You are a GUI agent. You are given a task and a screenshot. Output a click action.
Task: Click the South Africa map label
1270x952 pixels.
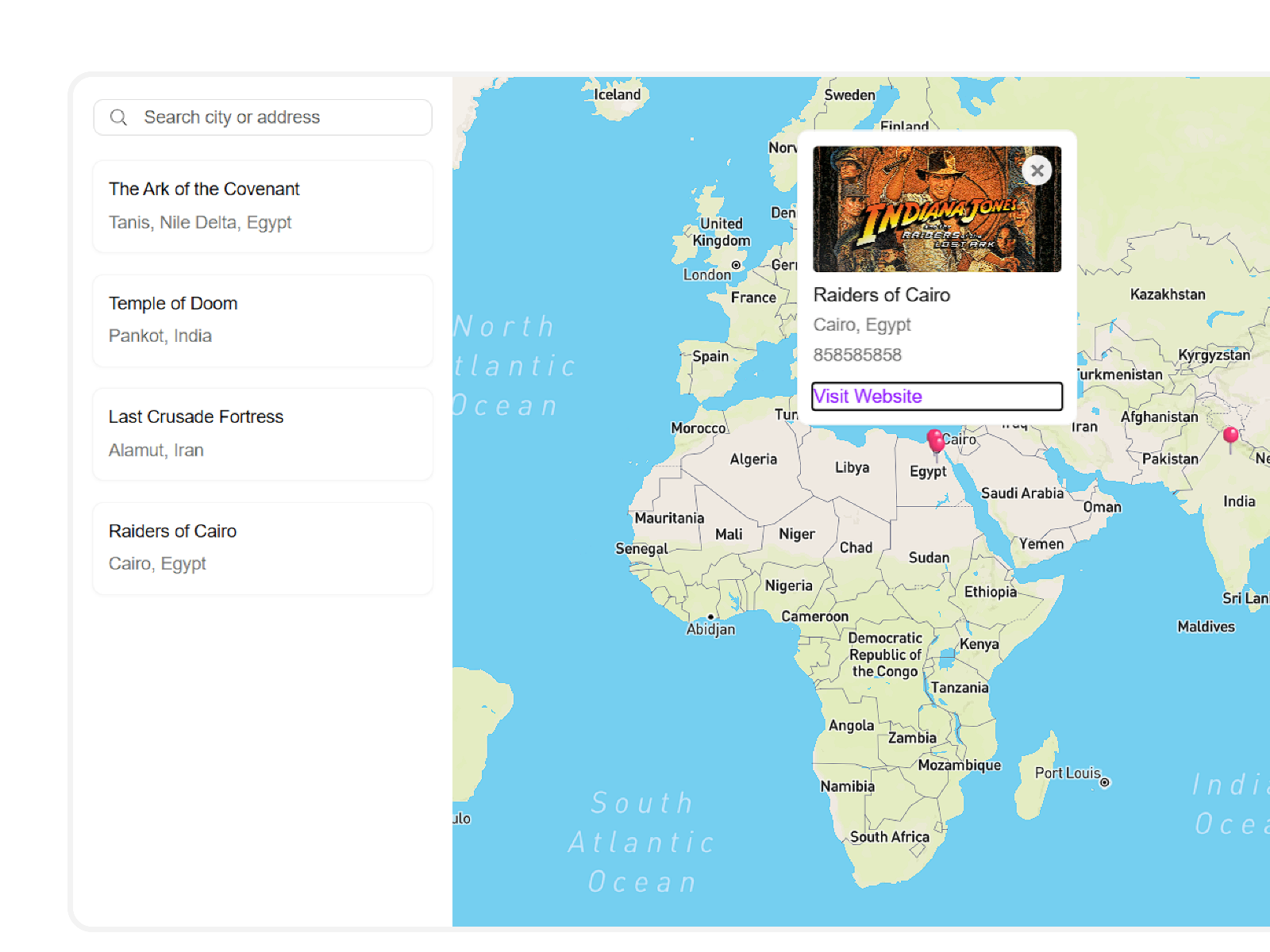click(889, 837)
